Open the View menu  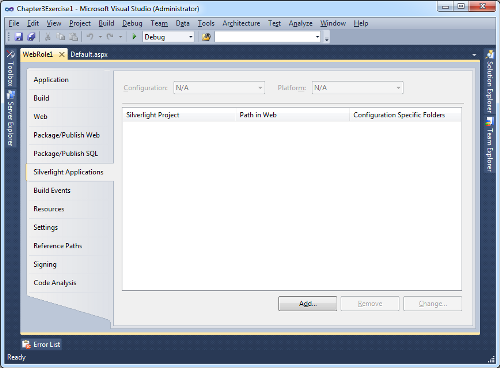pyautogui.click(x=54, y=23)
